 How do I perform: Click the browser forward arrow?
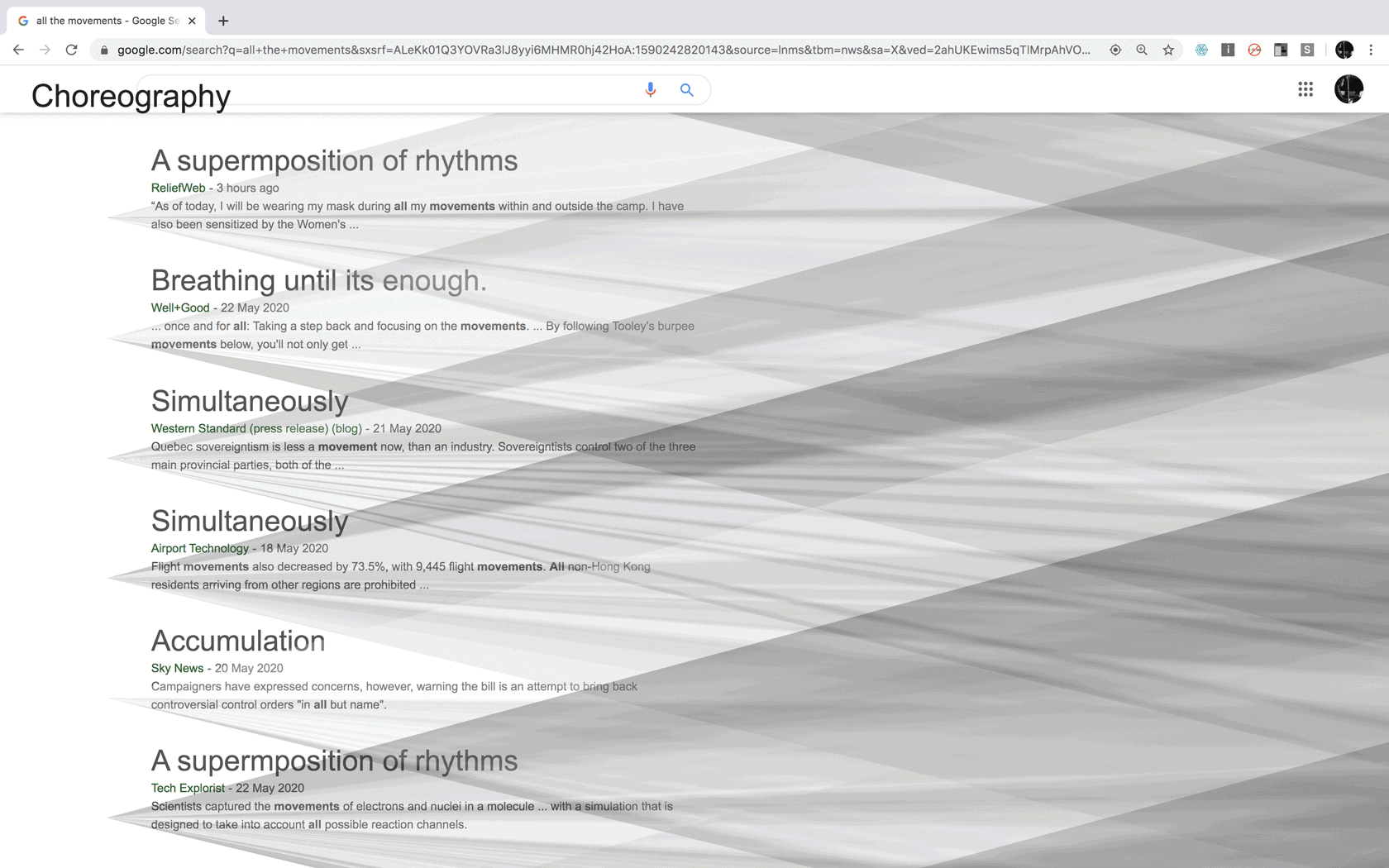(x=45, y=50)
